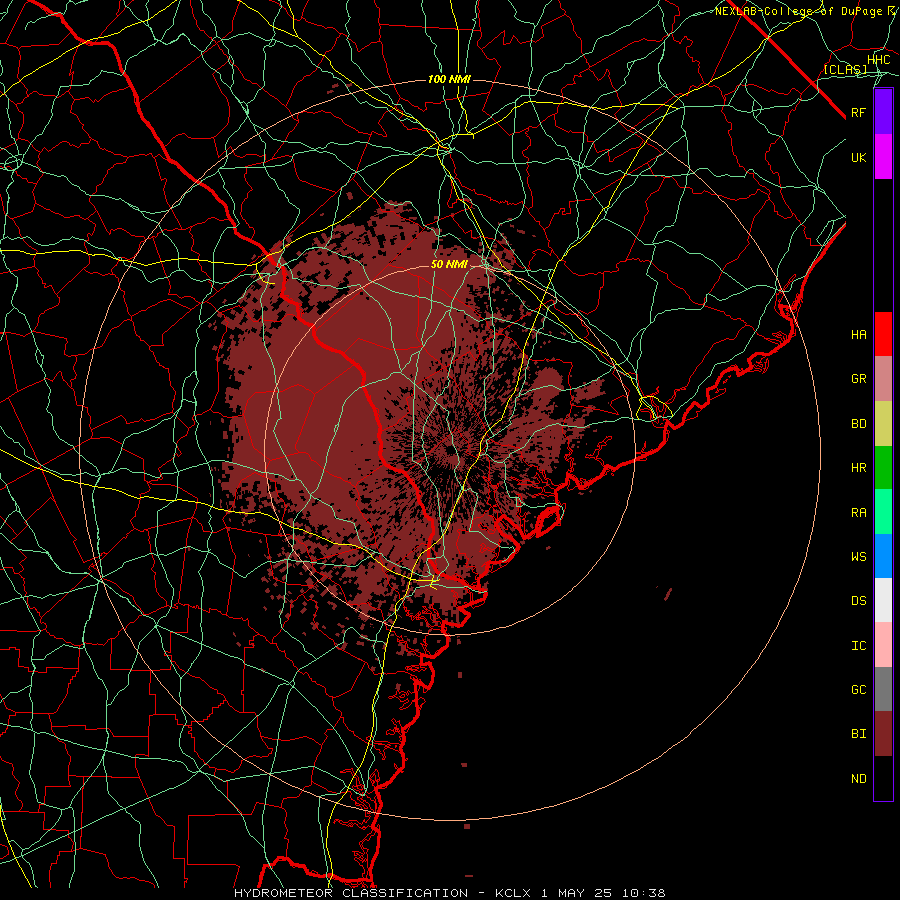
Task: Click the 100 NMI range ring label
Action: click(x=449, y=79)
